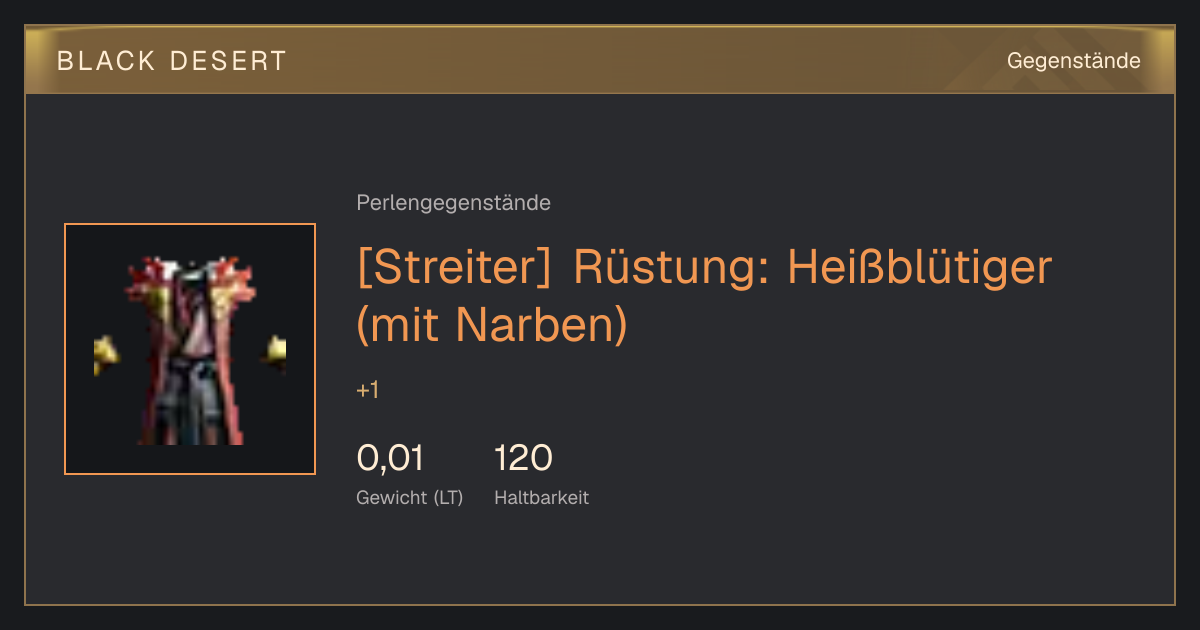Image resolution: width=1200 pixels, height=630 pixels.
Task: Click the +1 enhancement level text
Action: click(367, 390)
